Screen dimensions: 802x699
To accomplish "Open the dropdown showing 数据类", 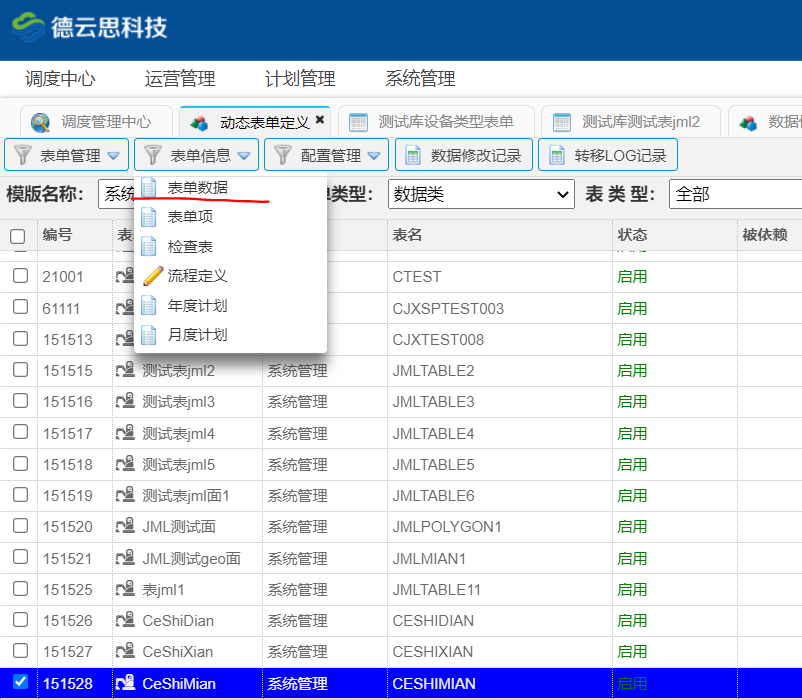I will 480,194.
